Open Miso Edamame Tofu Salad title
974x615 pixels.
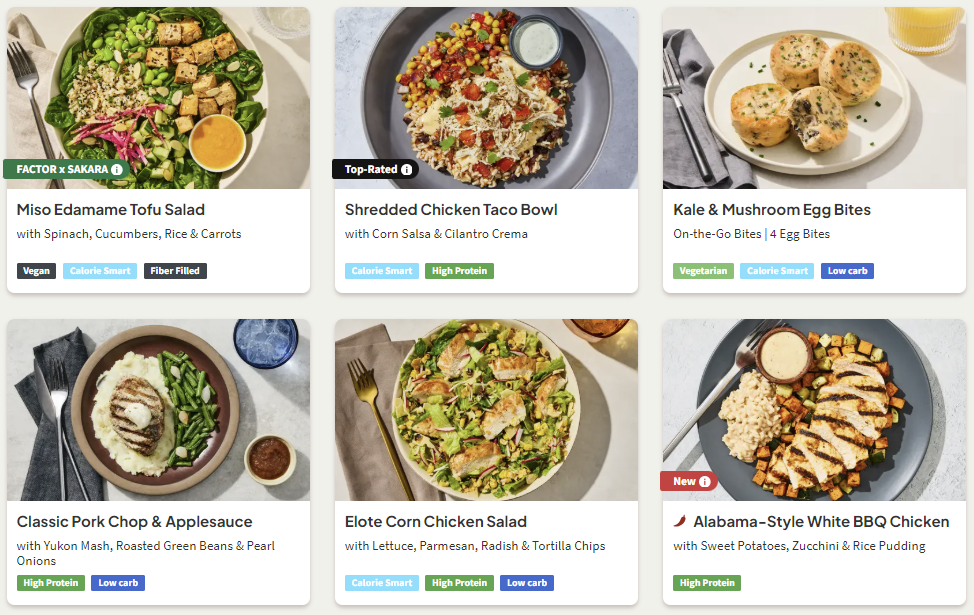click(x=111, y=210)
